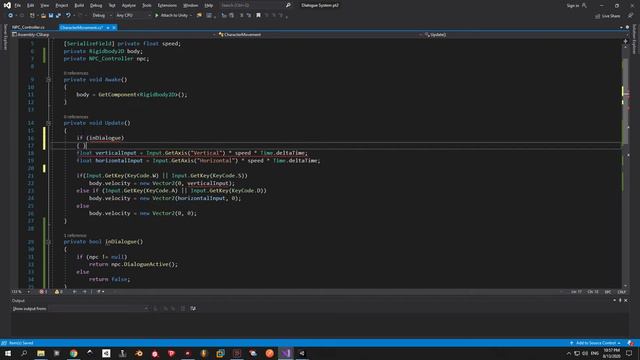Screen dimensions: 640x360
Task: Open the File menu
Action: click(x=18, y=5)
